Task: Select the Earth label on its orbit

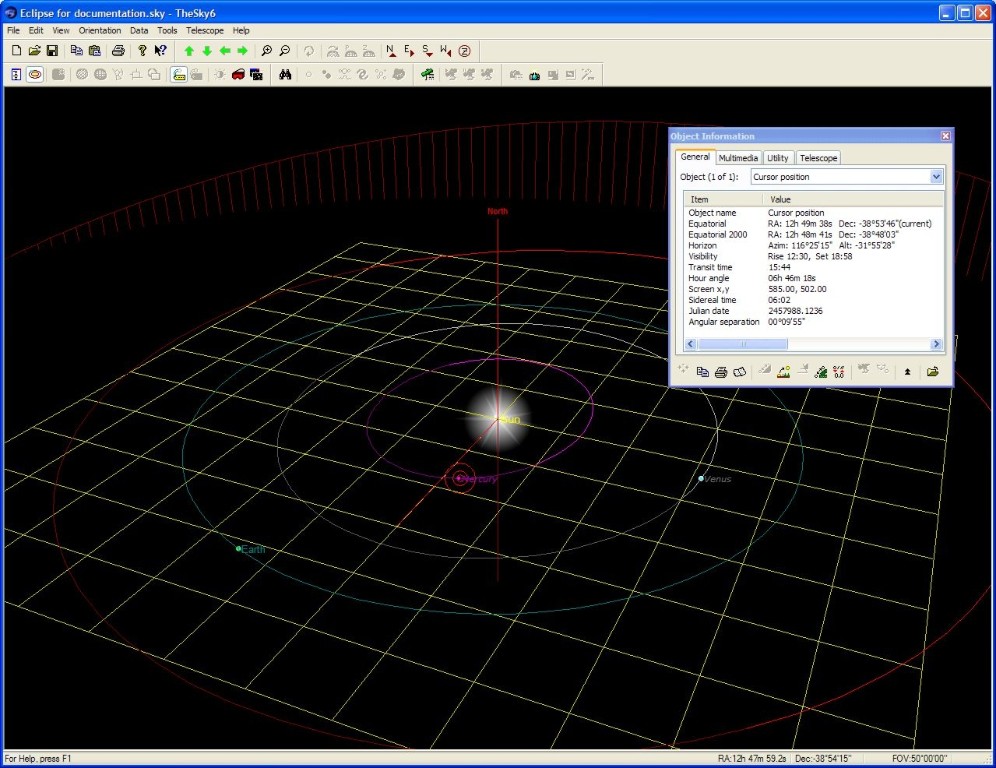Action: [253, 549]
